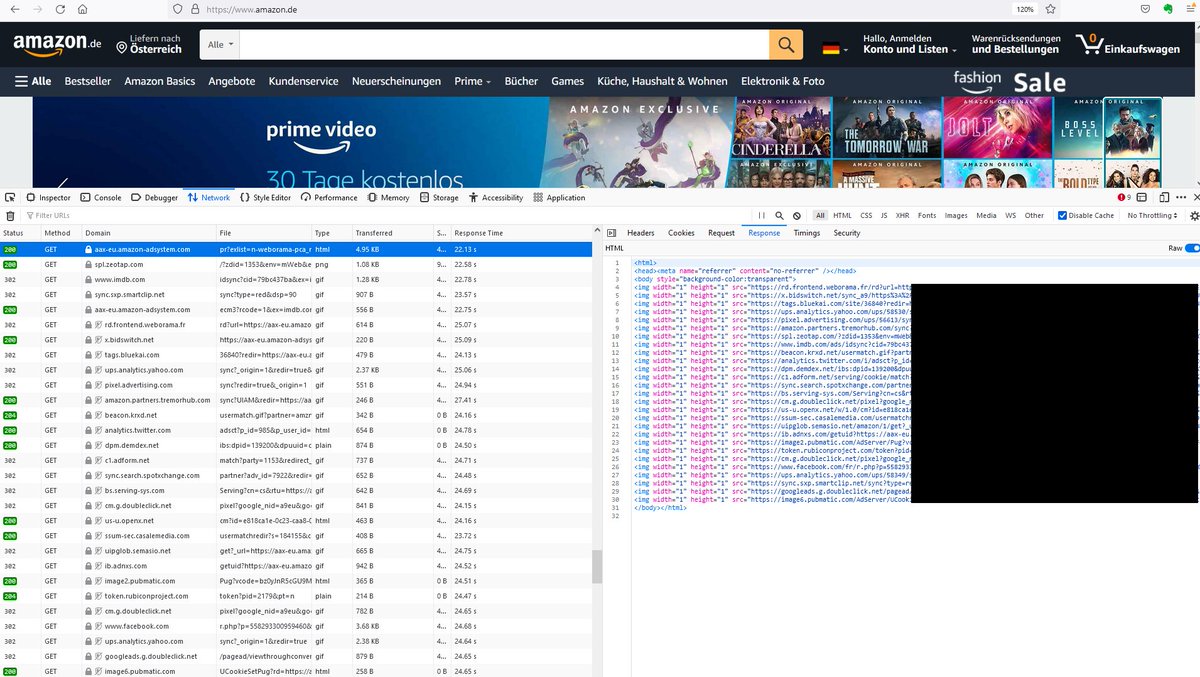Filter requests by CSS type
Screen dimensions: 1200x677
pos(866,215)
